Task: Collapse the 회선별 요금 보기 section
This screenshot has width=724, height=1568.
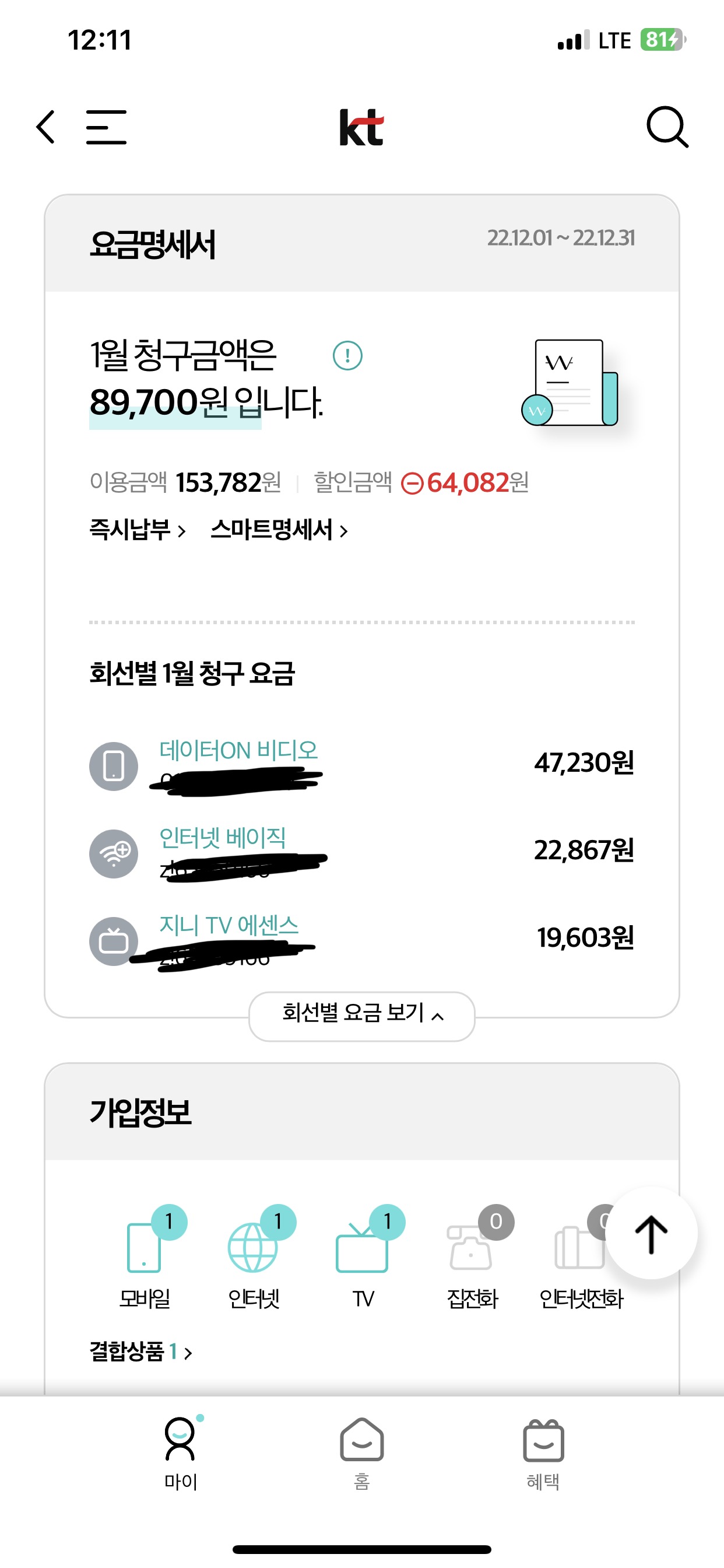Action: click(362, 1016)
